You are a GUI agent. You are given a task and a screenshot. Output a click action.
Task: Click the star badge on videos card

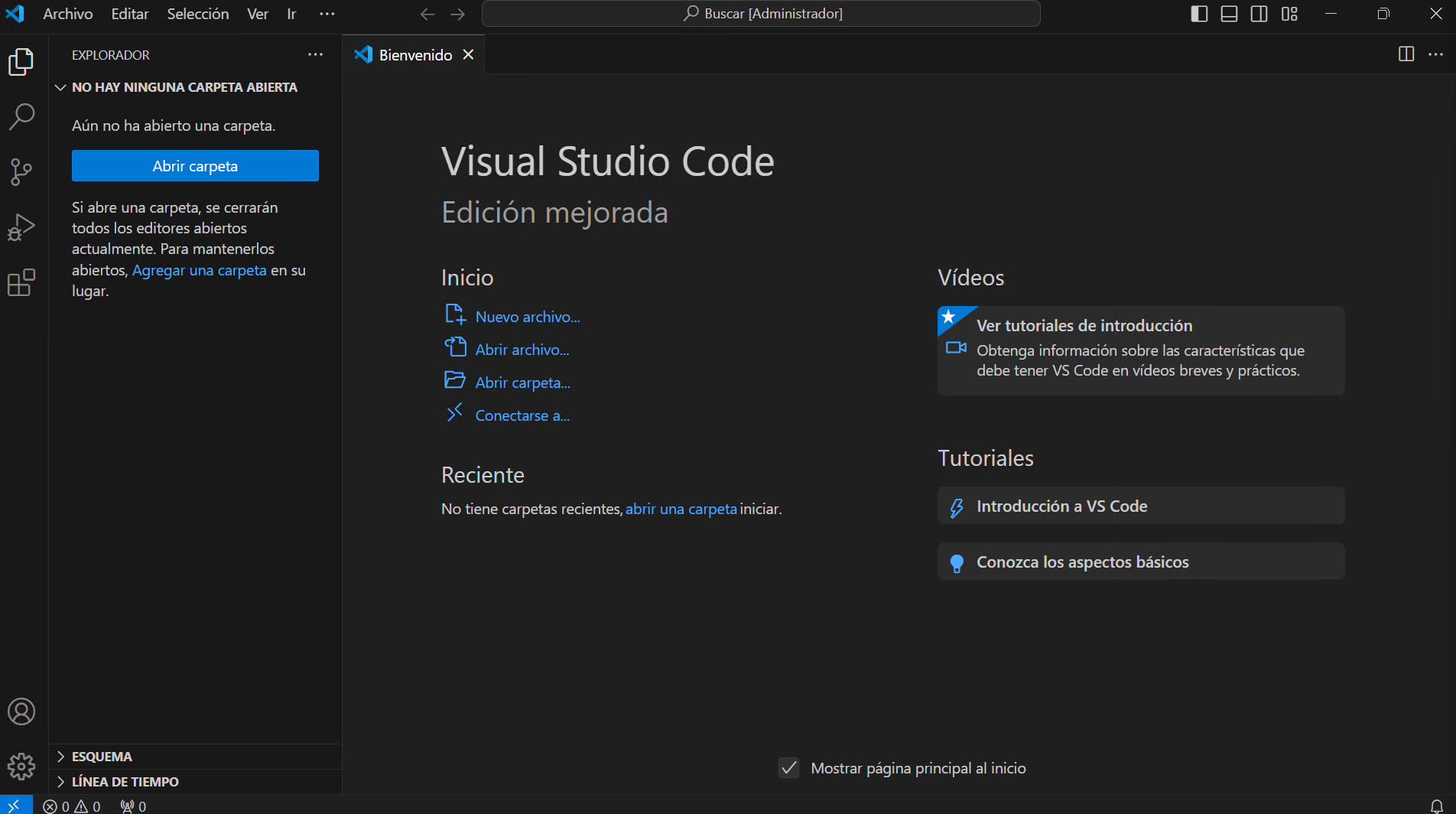coord(948,316)
